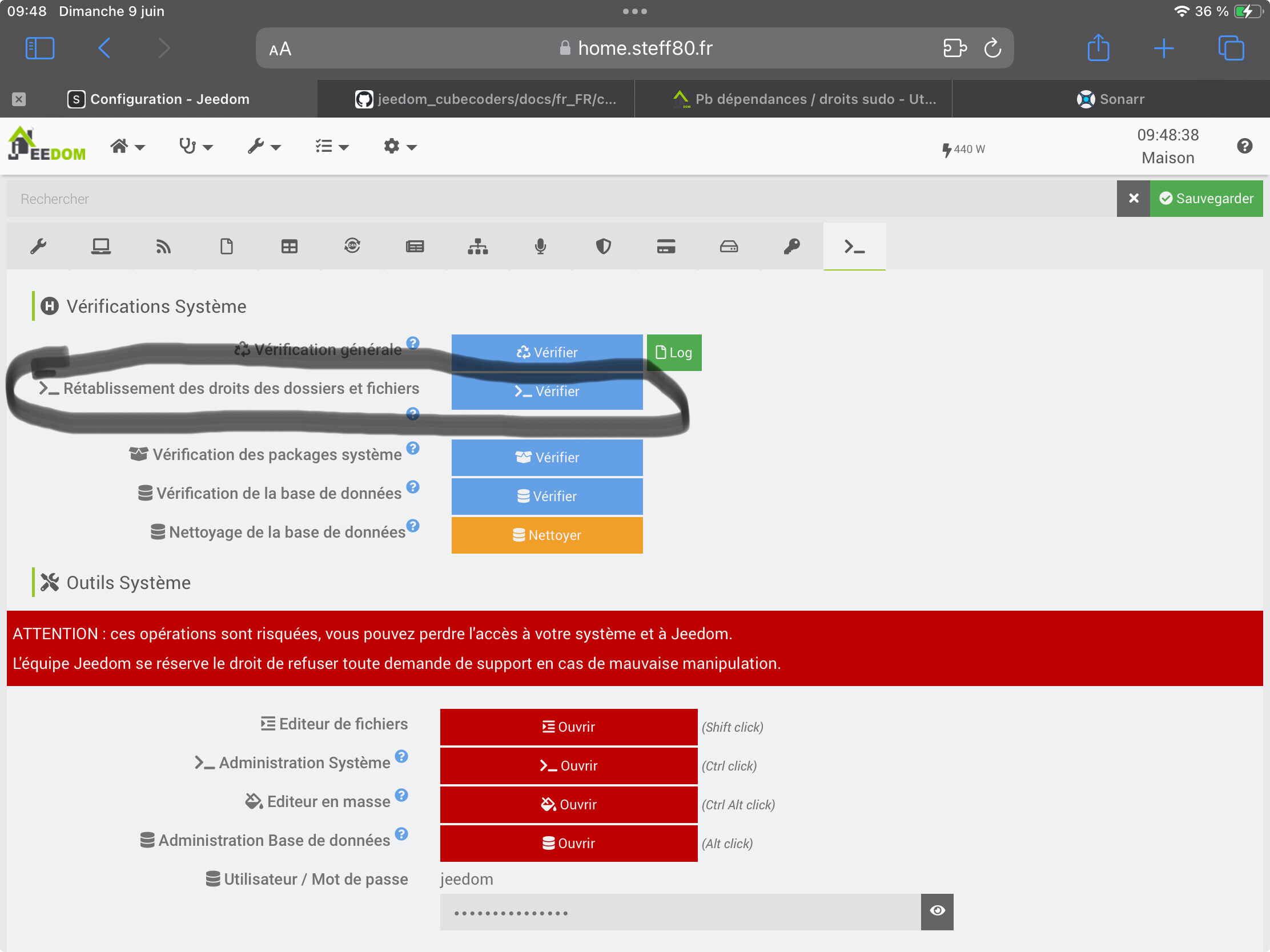This screenshot has width=1270, height=952.
Task: Switch to jeedom_cubecoders GitHub tab
Action: (x=476, y=99)
